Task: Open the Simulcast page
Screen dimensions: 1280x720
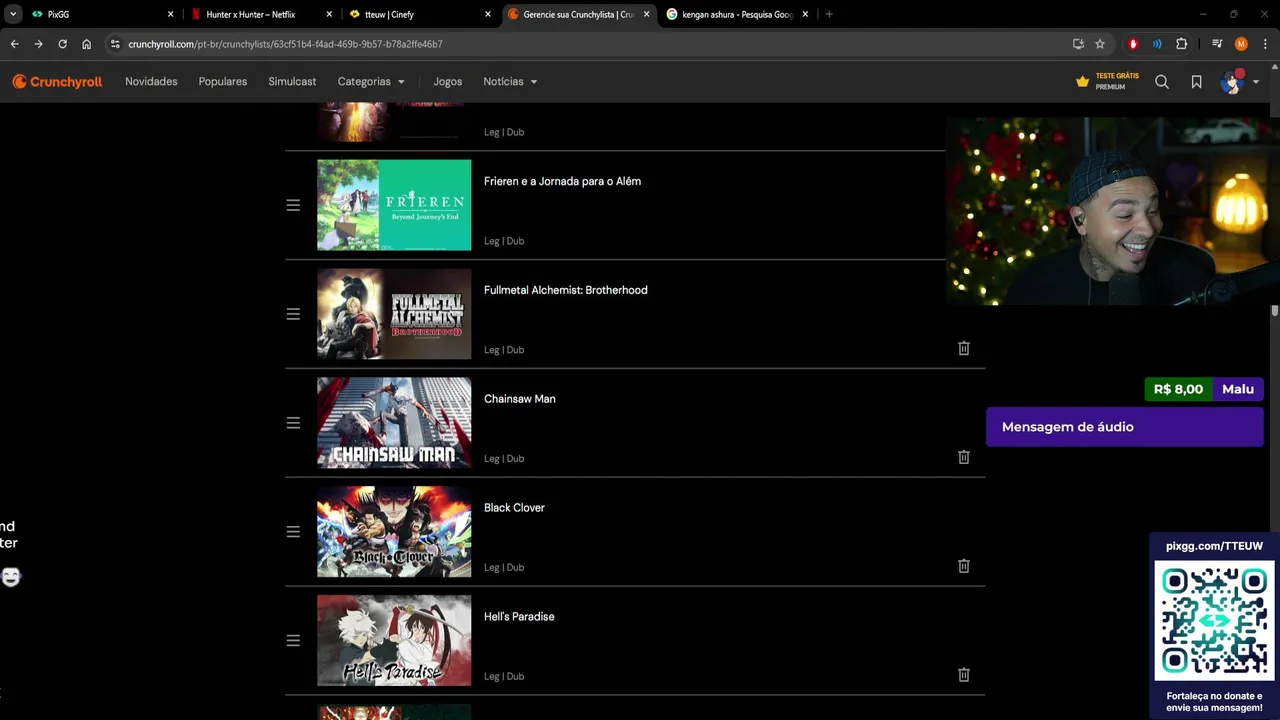Action: pos(292,82)
